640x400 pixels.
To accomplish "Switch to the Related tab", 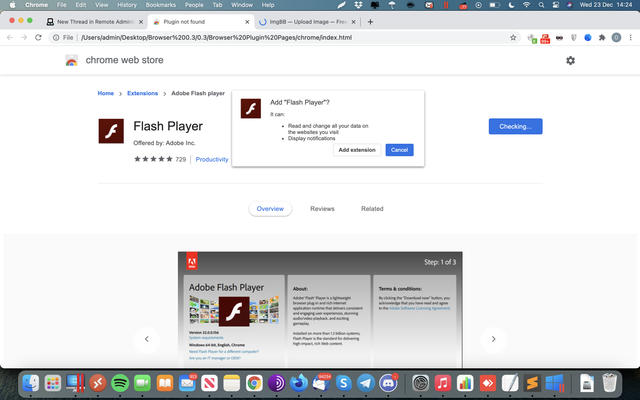I will (372, 209).
